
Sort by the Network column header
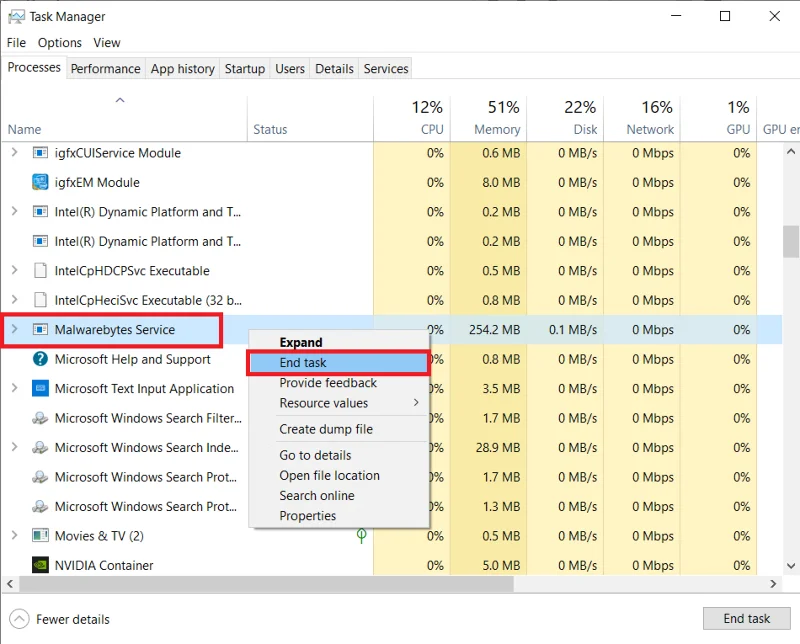pos(642,118)
